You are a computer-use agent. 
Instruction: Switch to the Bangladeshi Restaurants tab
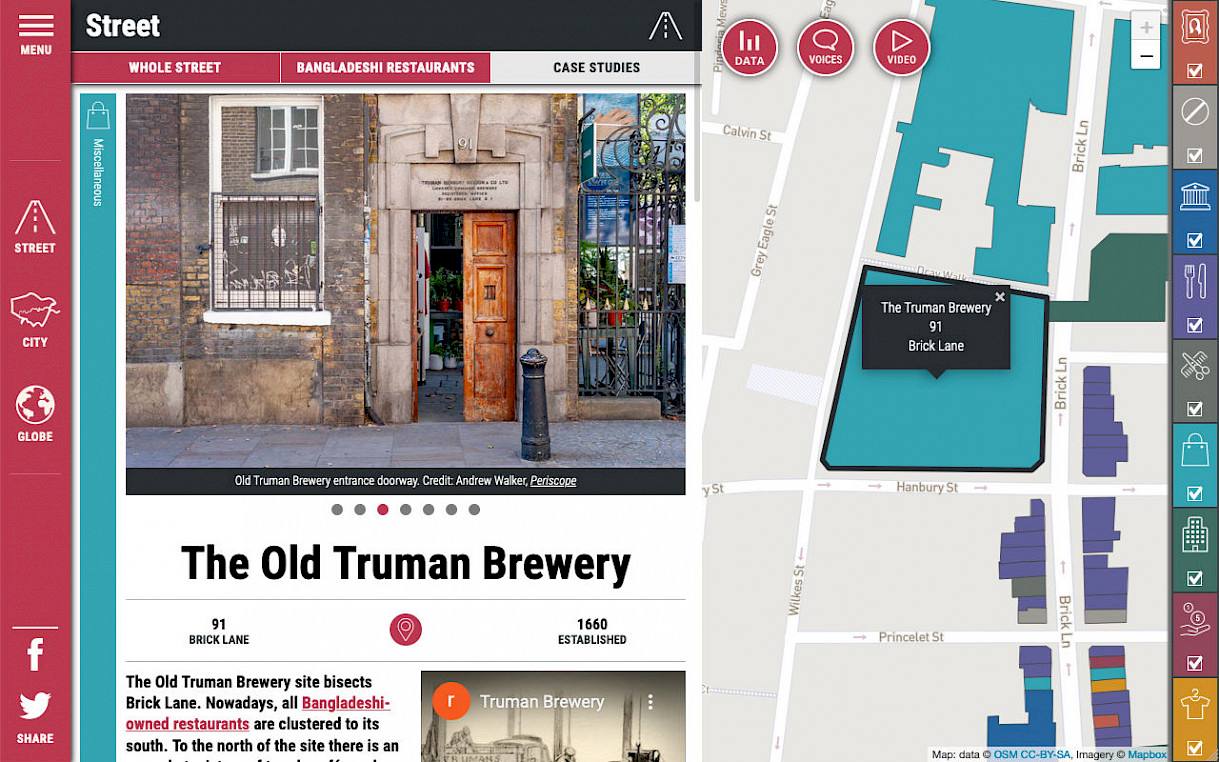pyautogui.click(x=385, y=68)
